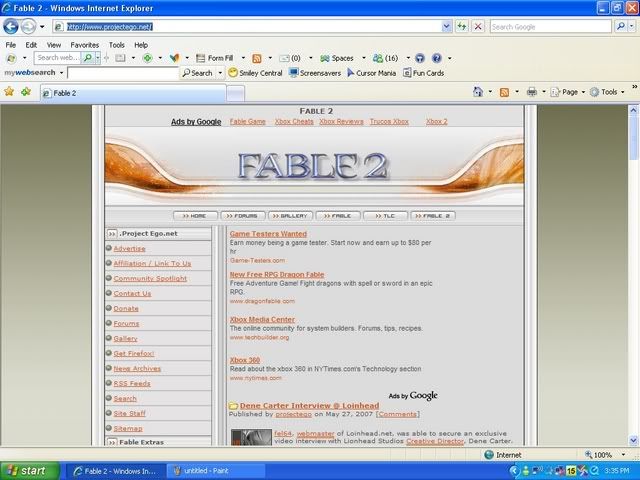This screenshot has height=480, width=640.
Task: Click the Search Google input box
Action: [551, 27]
